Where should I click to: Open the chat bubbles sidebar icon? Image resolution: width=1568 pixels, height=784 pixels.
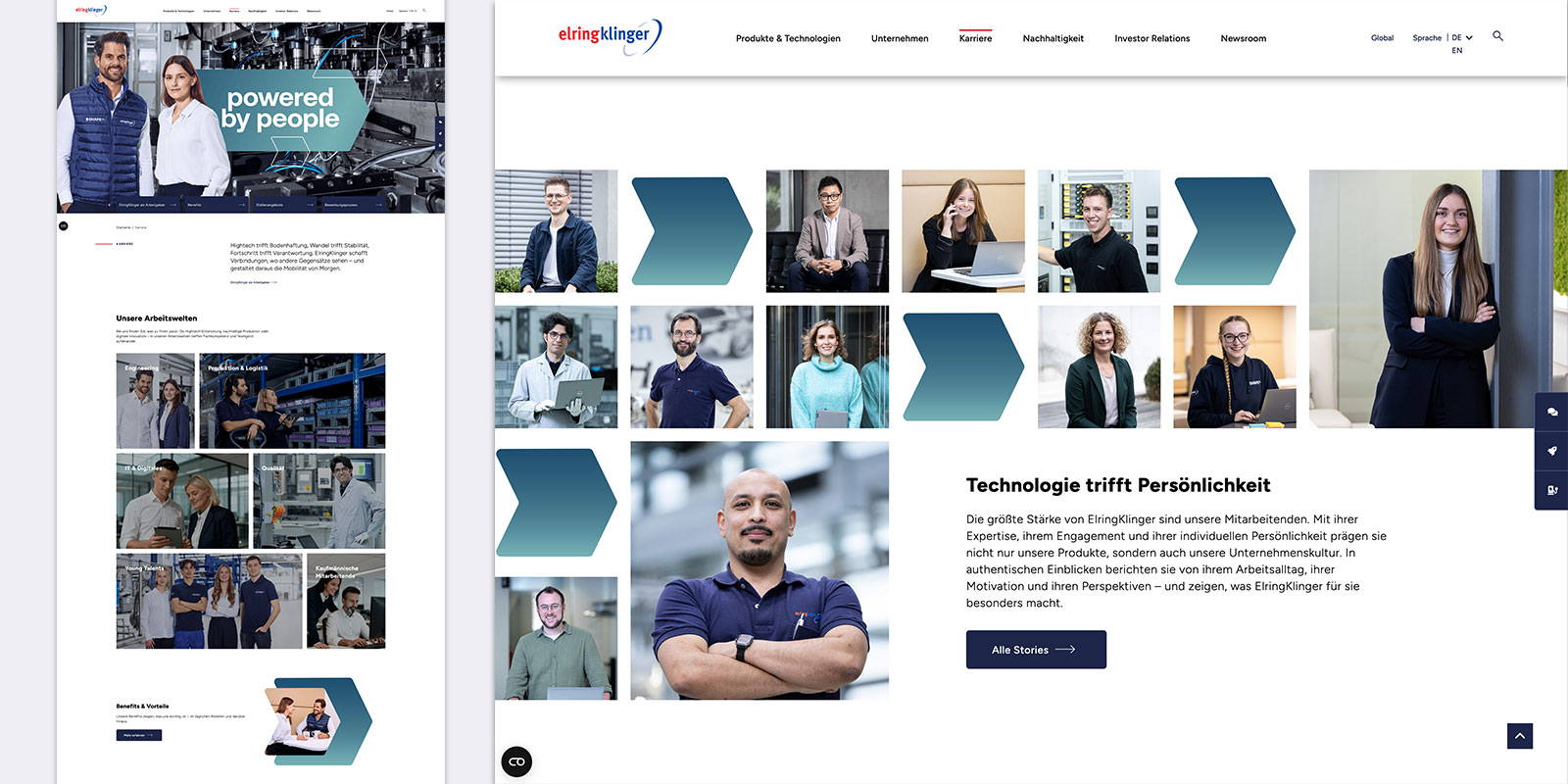point(1551,412)
